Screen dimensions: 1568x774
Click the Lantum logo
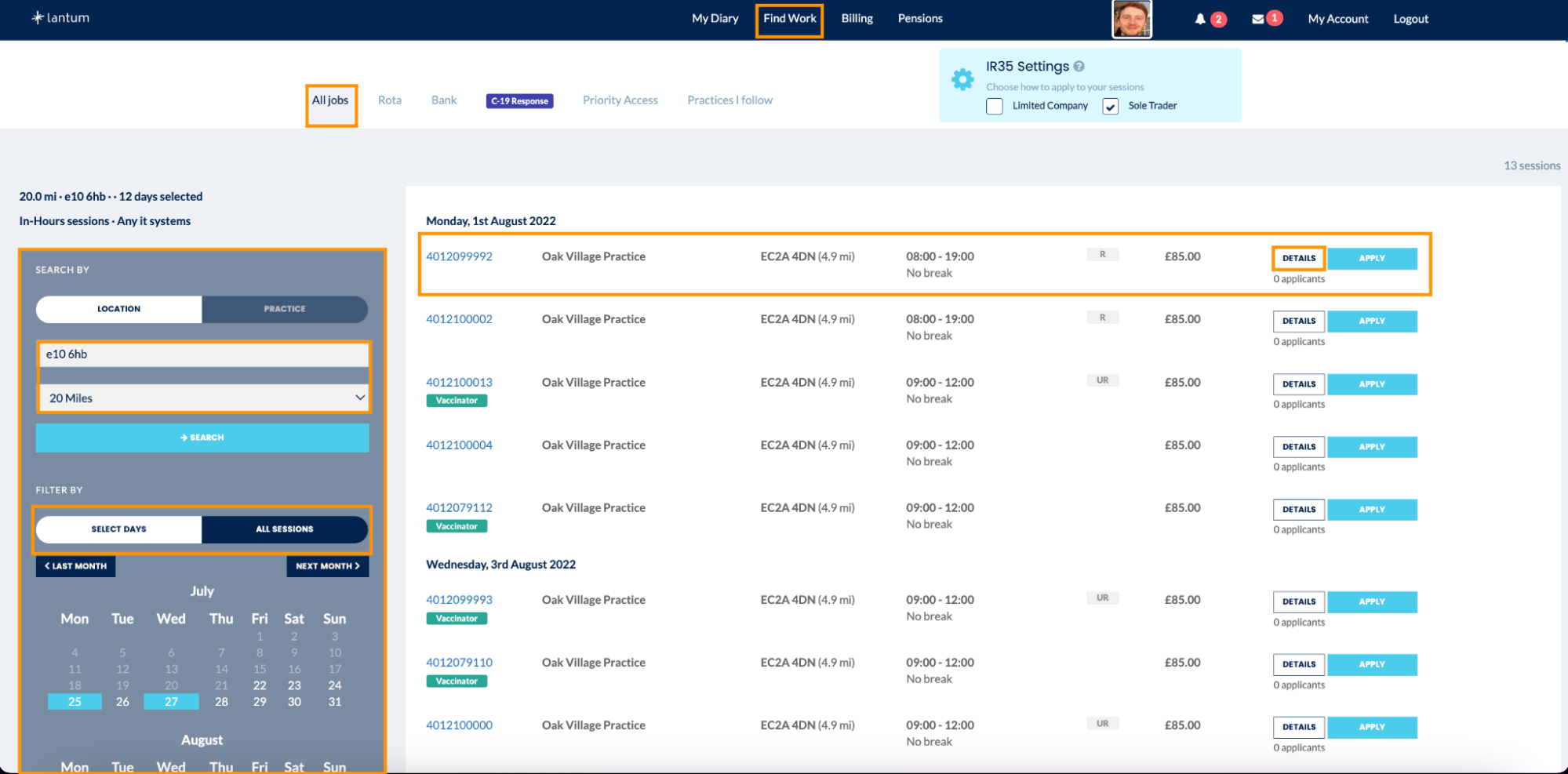click(x=60, y=18)
